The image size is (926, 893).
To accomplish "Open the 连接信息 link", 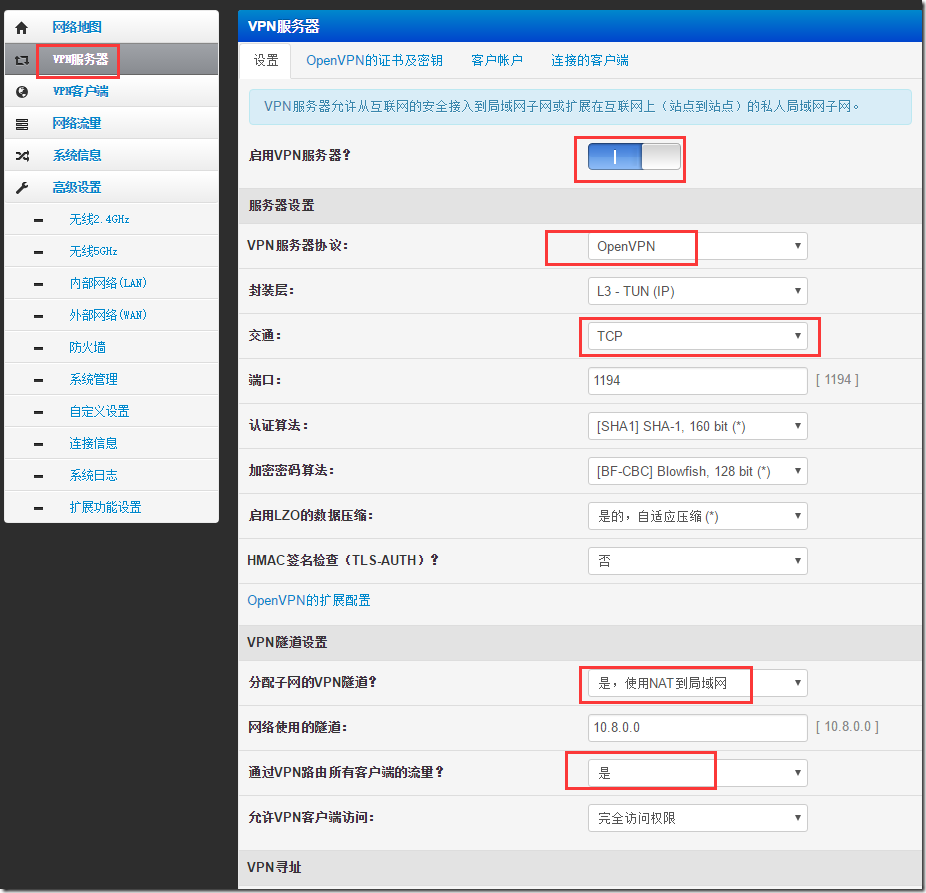I will pyautogui.click(x=93, y=444).
